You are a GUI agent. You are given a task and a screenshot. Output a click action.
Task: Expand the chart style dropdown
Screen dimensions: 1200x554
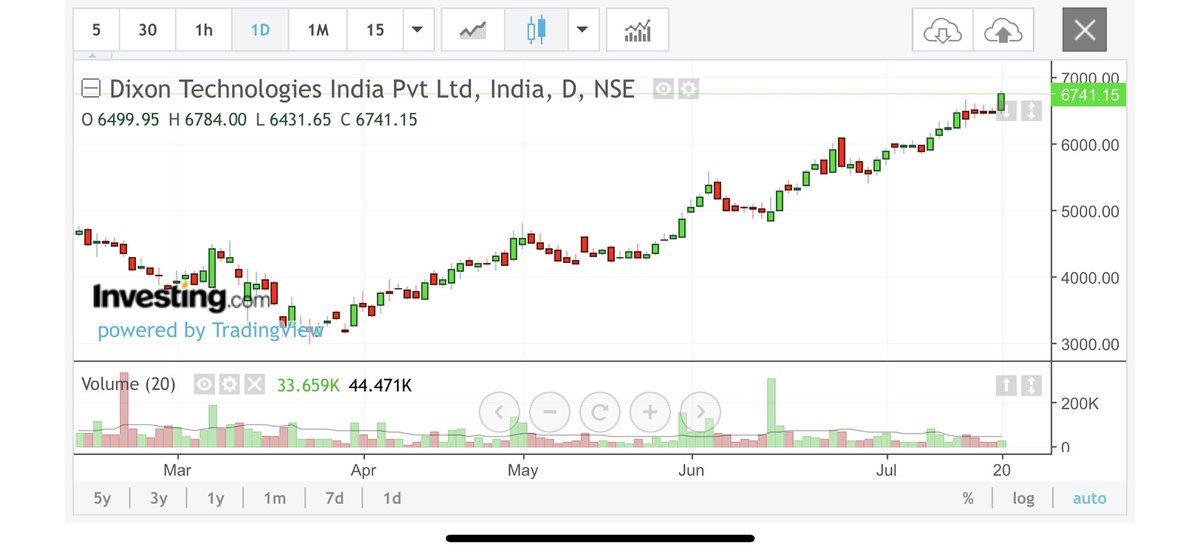[583, 30]
